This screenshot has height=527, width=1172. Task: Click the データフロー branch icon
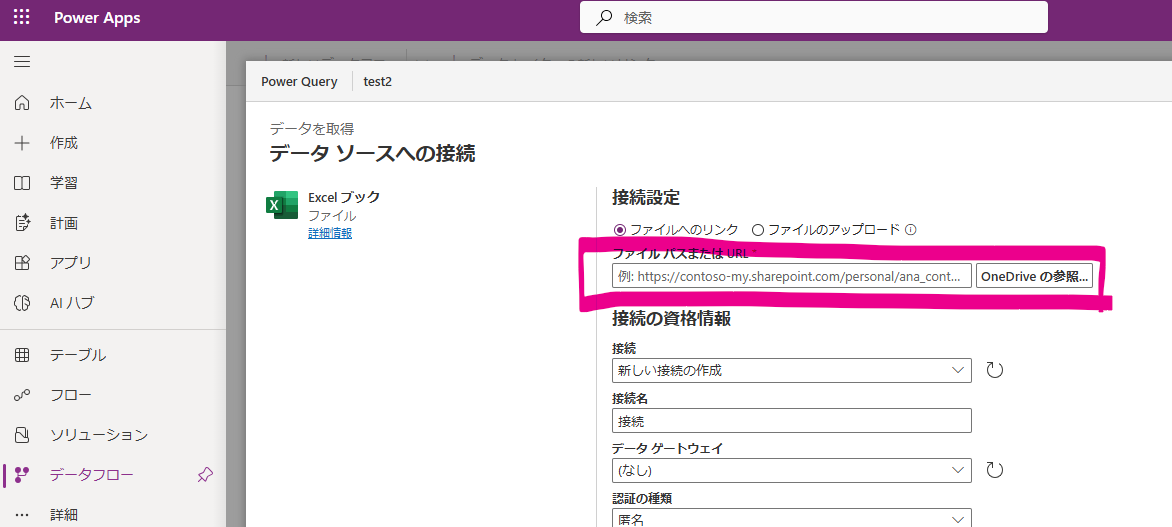point(22,475)
